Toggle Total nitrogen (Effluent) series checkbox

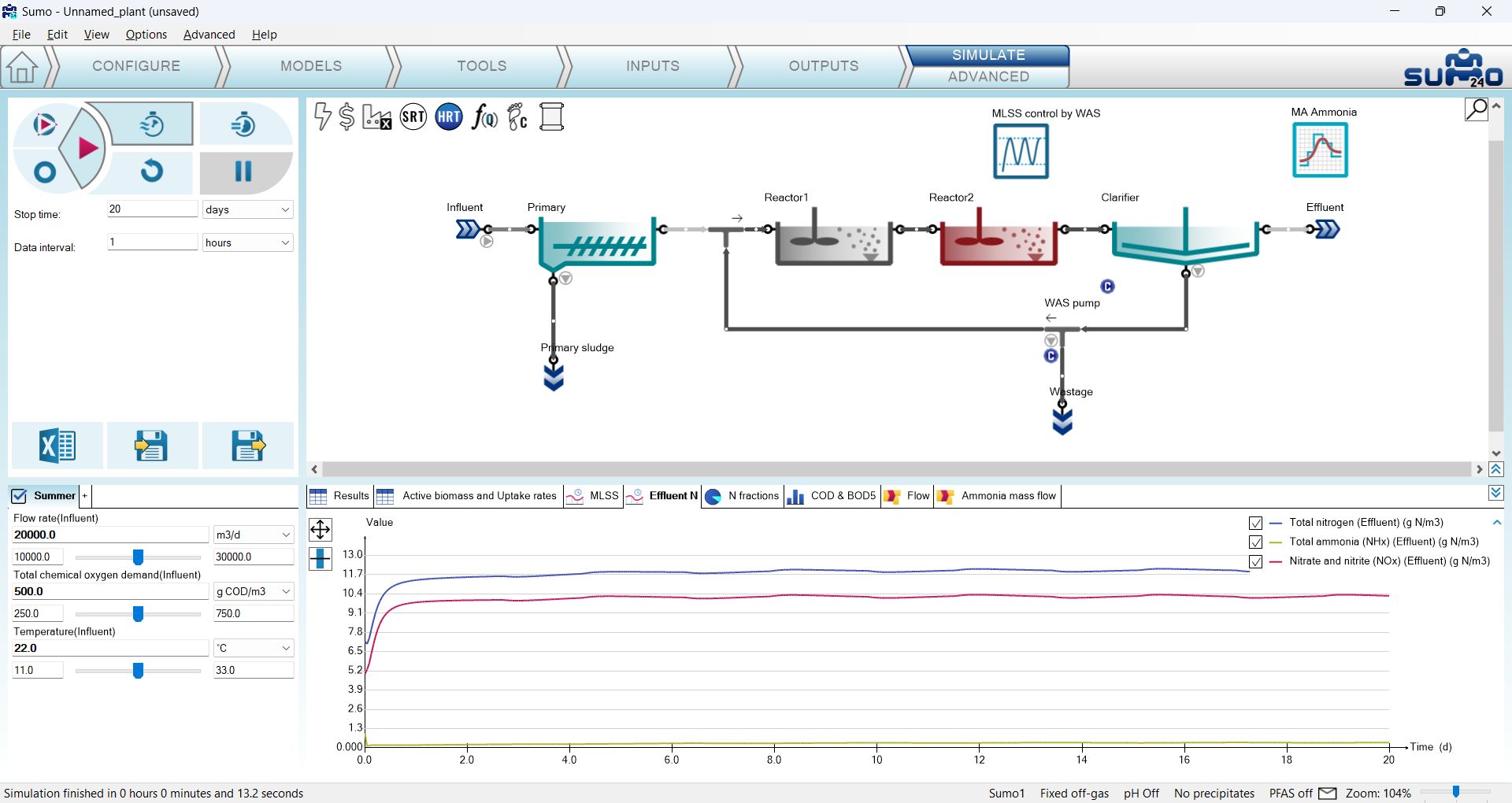1256,523
